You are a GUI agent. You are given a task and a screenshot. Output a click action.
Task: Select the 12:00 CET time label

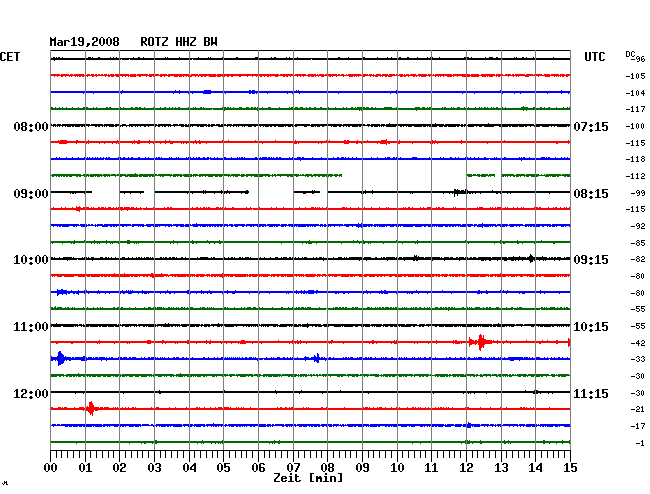coord(31,393)
